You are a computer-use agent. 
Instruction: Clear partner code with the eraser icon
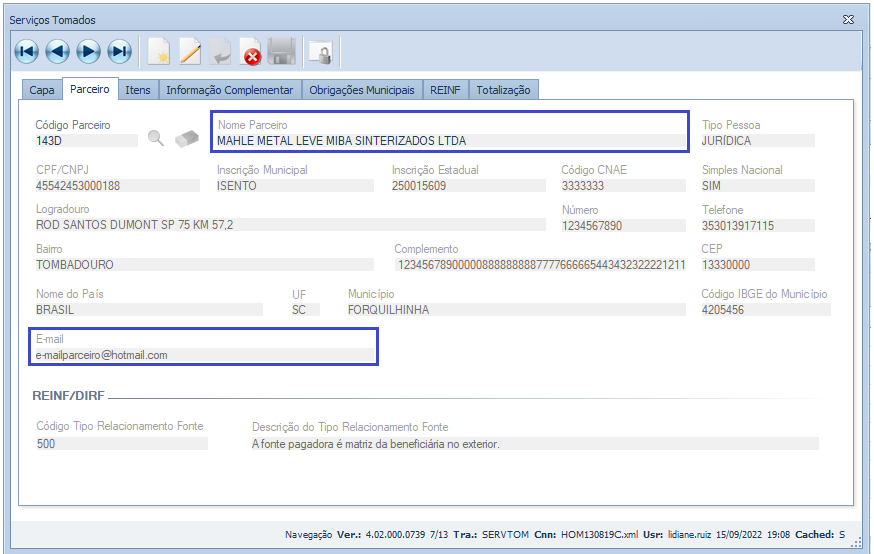[x=187, y=139]
